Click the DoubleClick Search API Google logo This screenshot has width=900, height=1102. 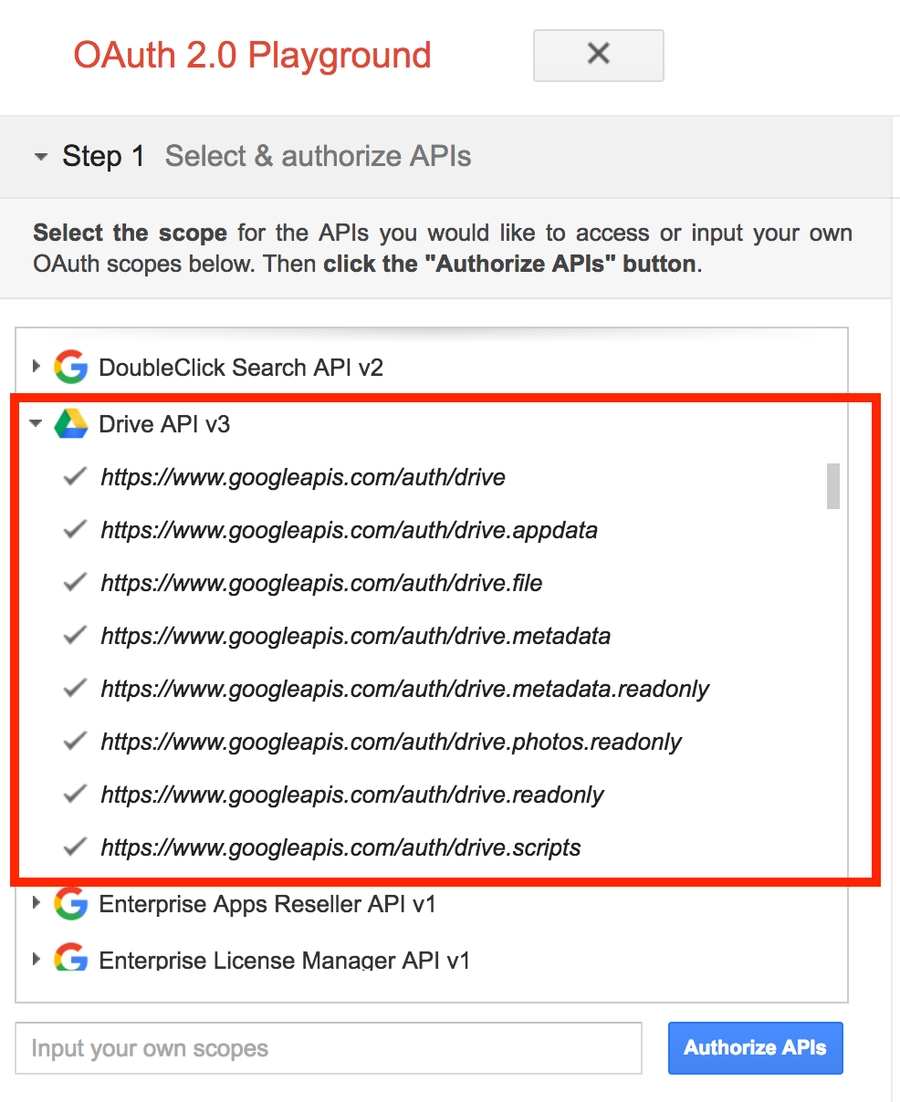tap(70, 367)
